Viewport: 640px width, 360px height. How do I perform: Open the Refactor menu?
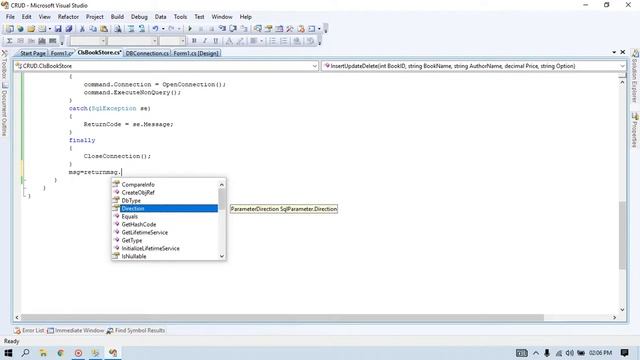click(x=68, y=17)
